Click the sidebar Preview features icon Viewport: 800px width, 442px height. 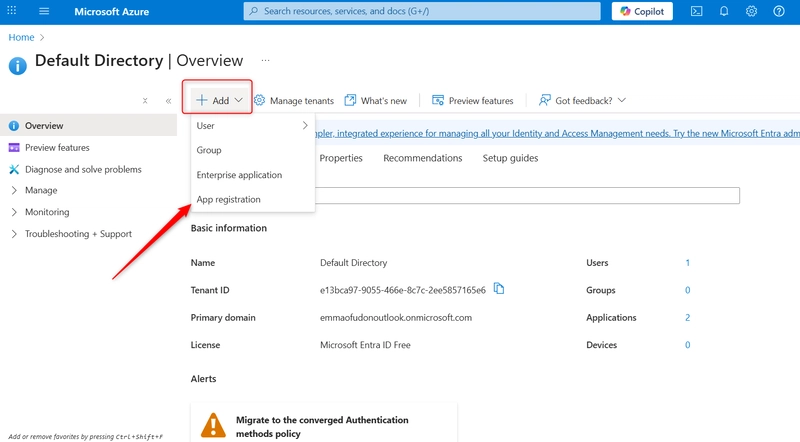coord(14,148)
